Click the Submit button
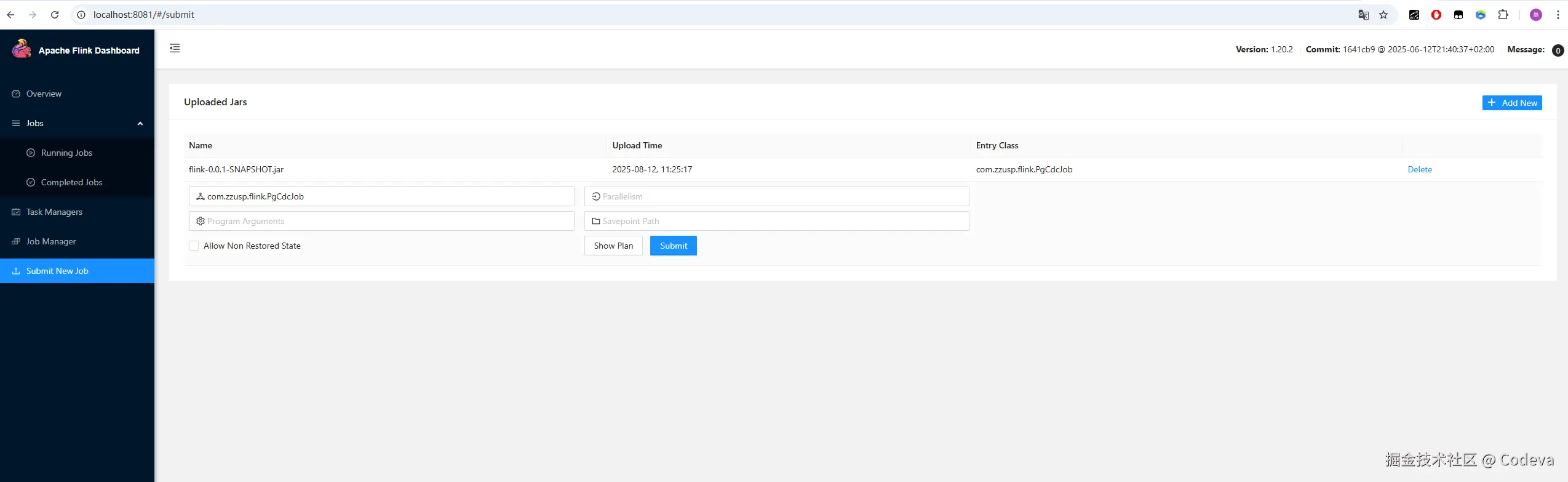This screenshot has width=1568, height=482. pos(673,246)
